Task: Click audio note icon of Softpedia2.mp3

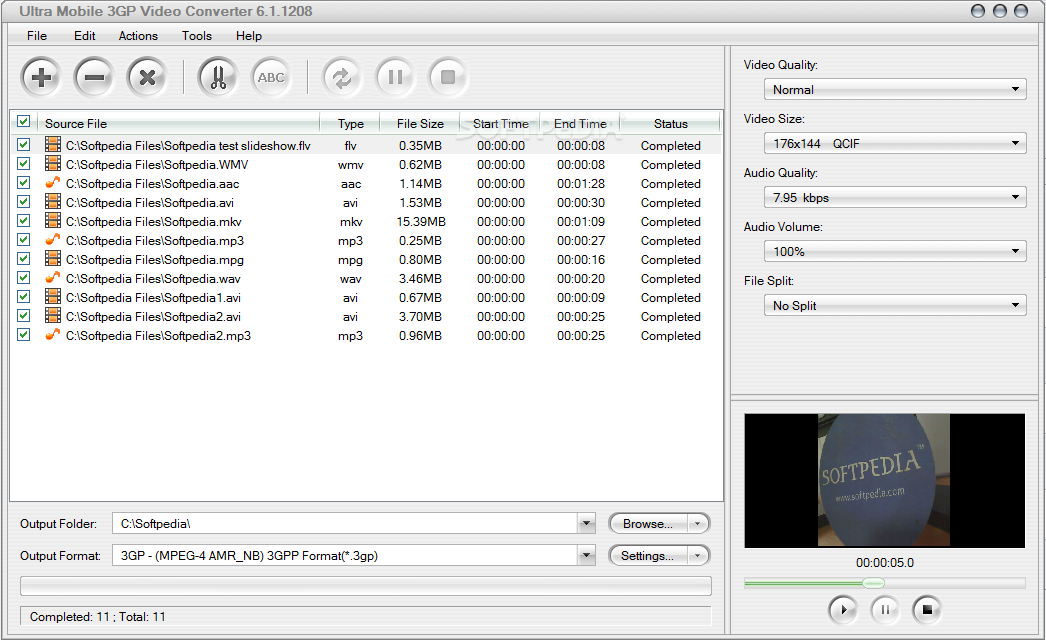Action: 53,334
